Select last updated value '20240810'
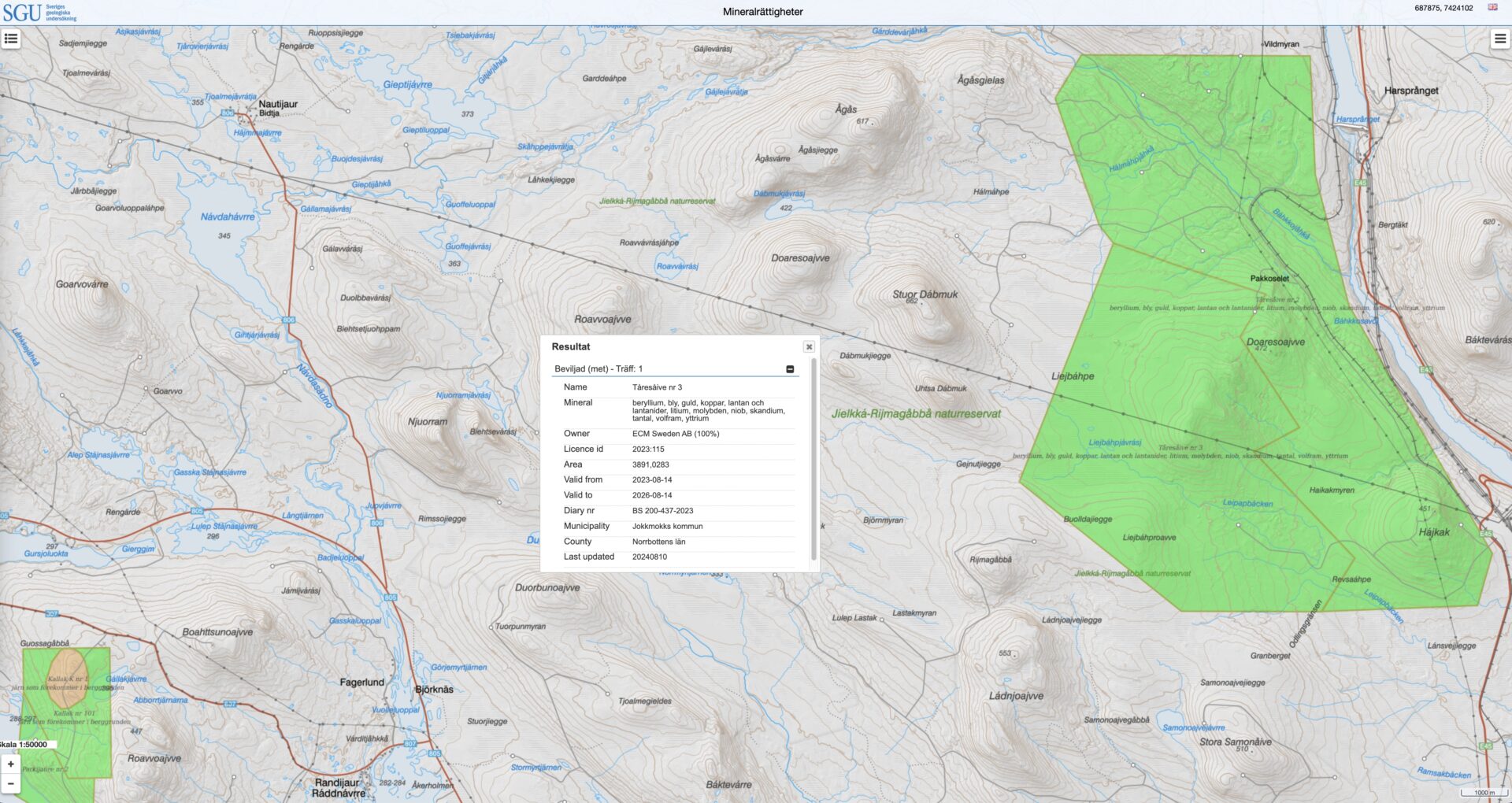 [x=650, y=557]
